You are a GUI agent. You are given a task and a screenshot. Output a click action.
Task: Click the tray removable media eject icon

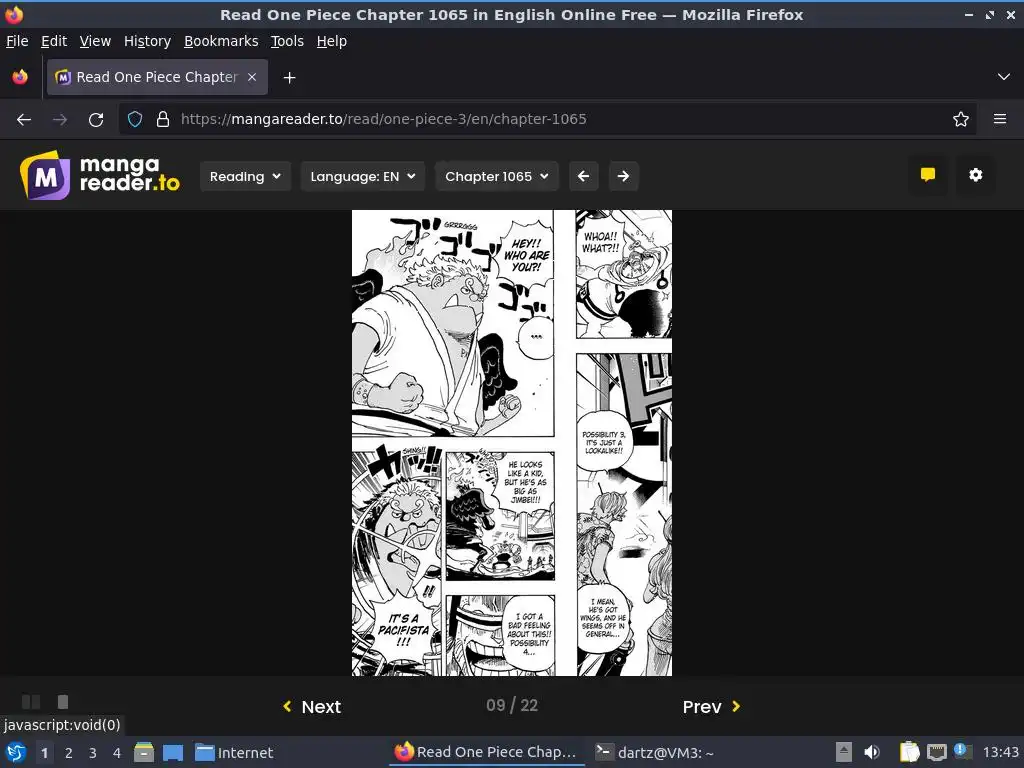click(844, 752)
